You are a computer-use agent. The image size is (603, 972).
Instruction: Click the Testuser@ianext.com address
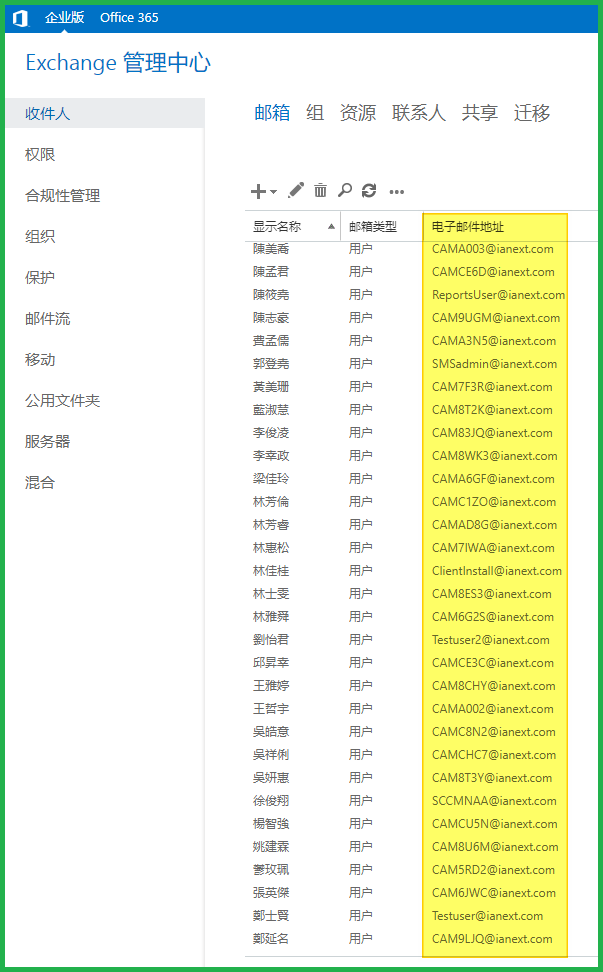coord(487,916)
